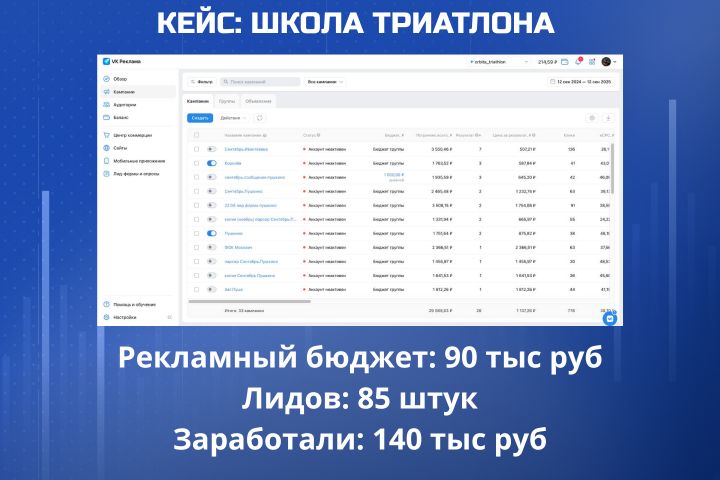Click the blue Создать button
The width and height of the screenshot is (720, 480).
tap(200, 118)
